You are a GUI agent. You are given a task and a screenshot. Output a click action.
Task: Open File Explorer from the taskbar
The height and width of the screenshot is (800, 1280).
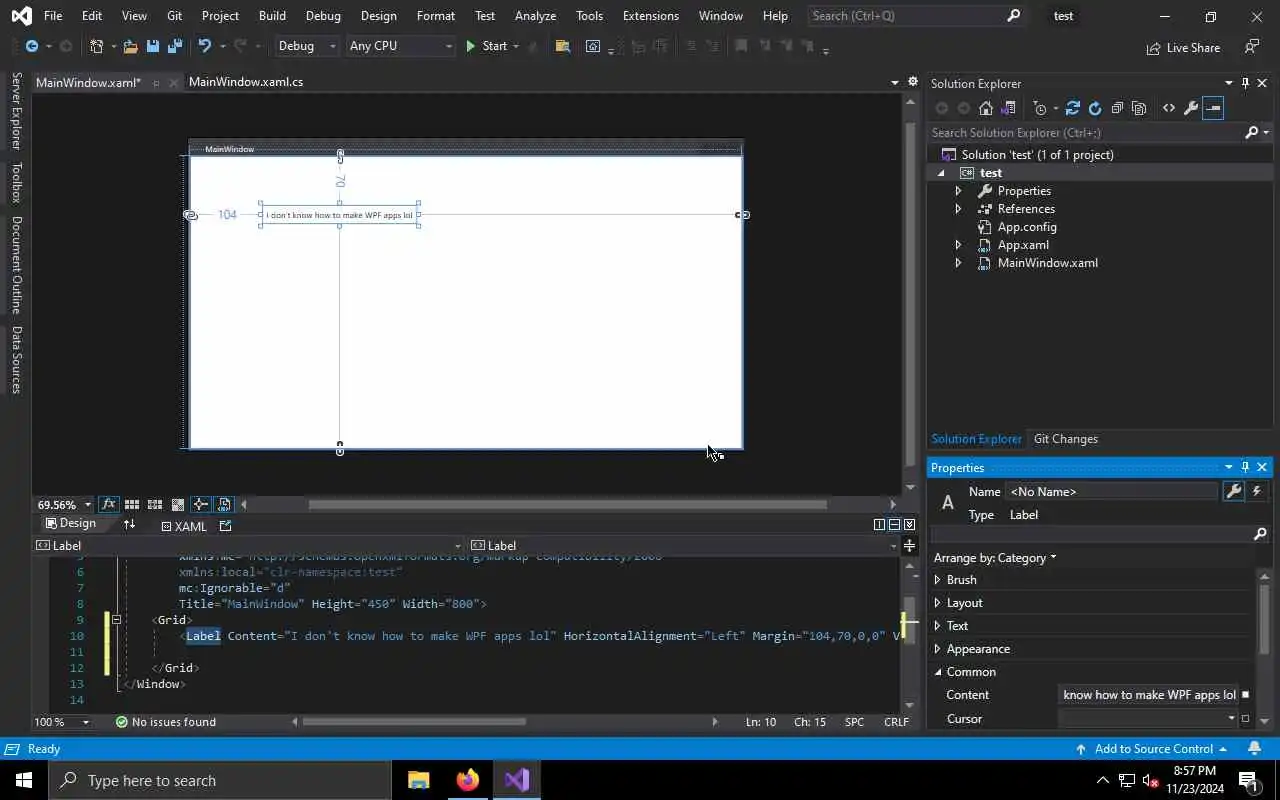[x=418, y=780]
